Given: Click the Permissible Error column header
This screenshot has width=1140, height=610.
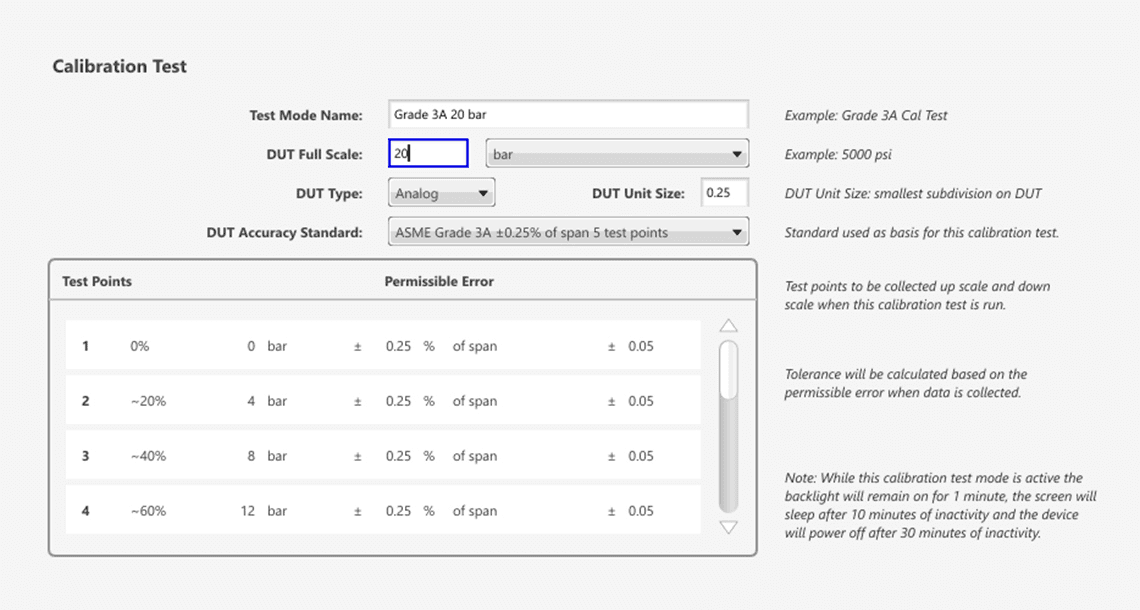Looking at the screenshot, I should pyautogui.click(x=439, y=281).
